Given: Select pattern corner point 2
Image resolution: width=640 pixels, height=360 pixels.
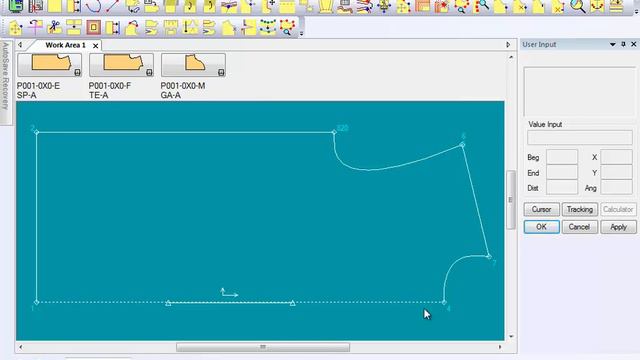Looking at the screenshot, I should (x=36, y=132).
